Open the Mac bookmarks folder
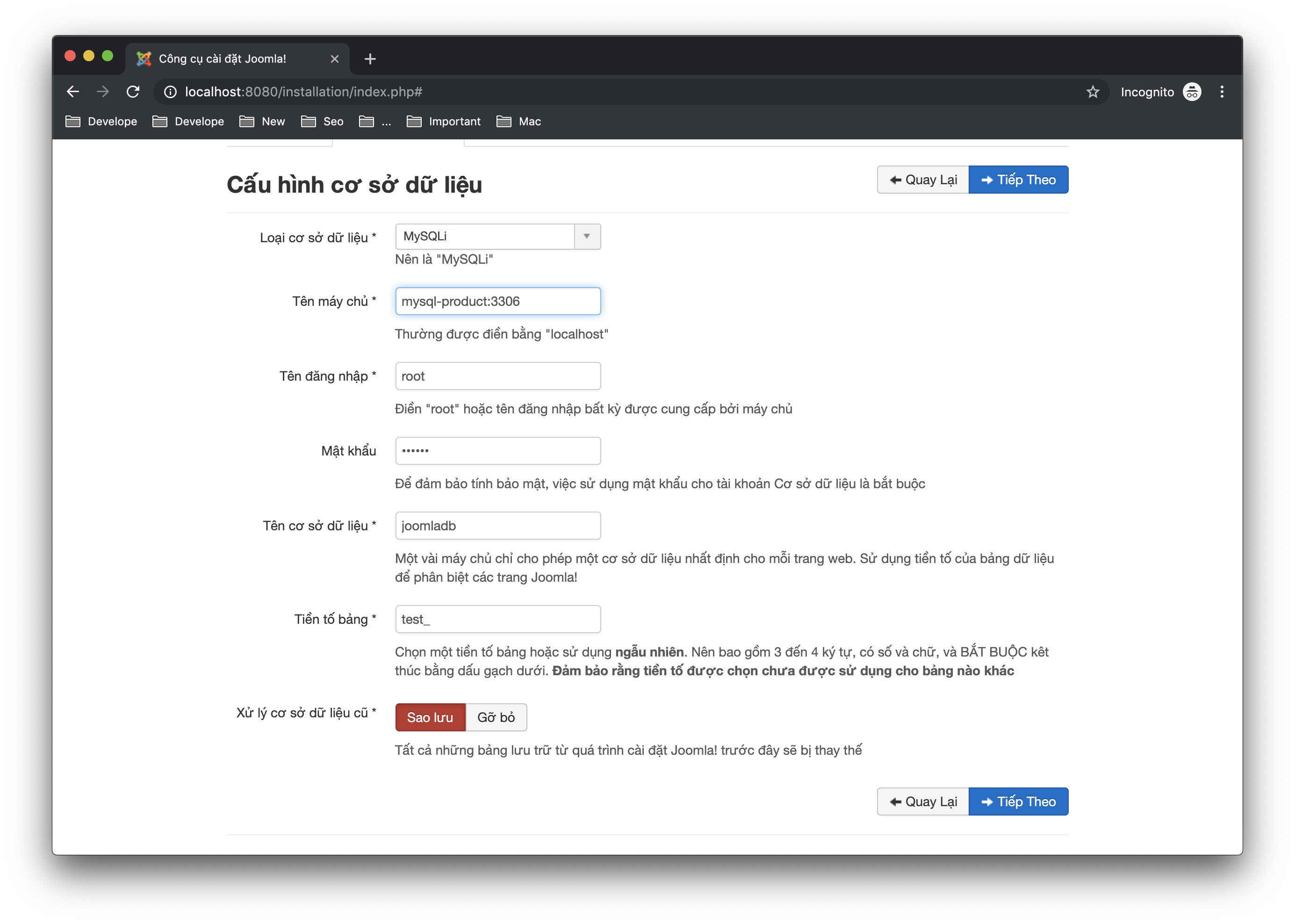Screen dimensions: 1295x924 (x=518, y=121)
